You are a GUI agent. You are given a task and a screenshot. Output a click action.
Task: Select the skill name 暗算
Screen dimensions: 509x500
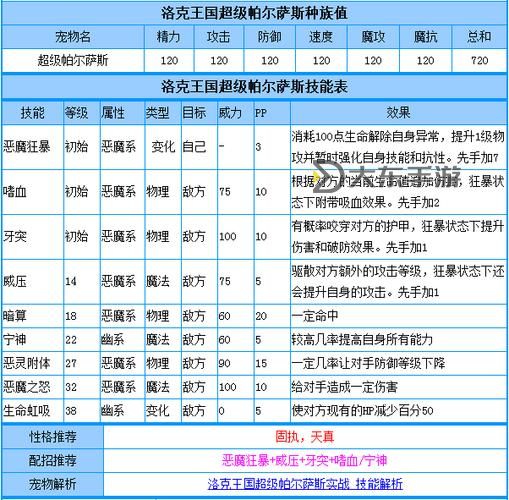coord(15,316)
